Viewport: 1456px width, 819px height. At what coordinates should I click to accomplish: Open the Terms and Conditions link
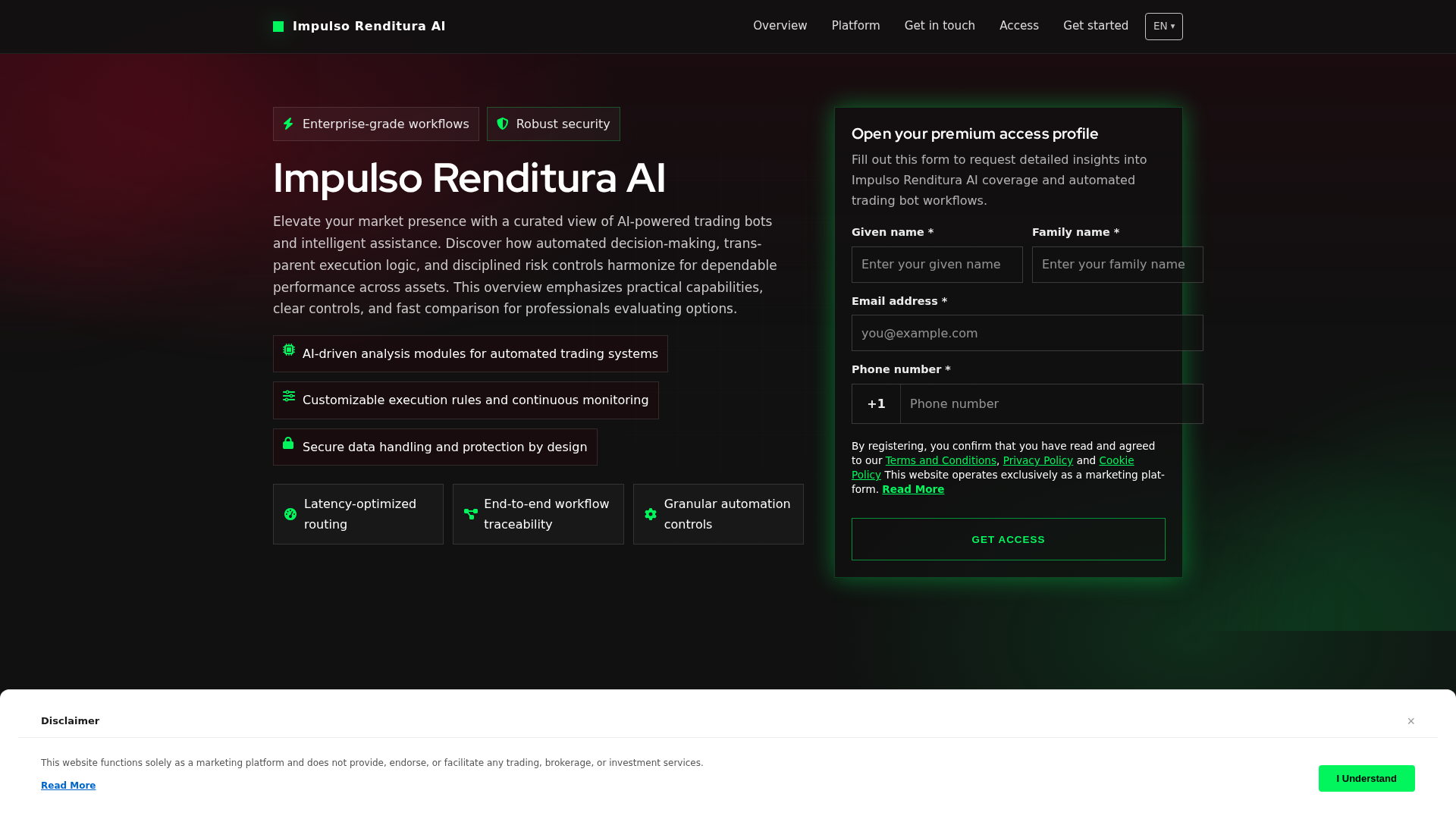click(x=941, y=460)
